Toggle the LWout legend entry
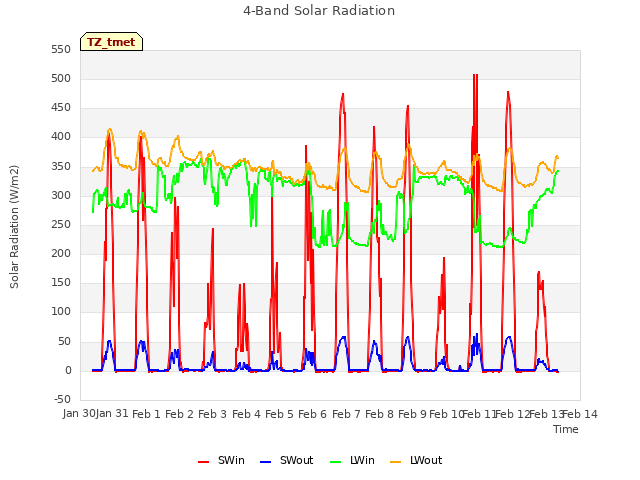The image size is (640, 480). [x=416, y=460]
